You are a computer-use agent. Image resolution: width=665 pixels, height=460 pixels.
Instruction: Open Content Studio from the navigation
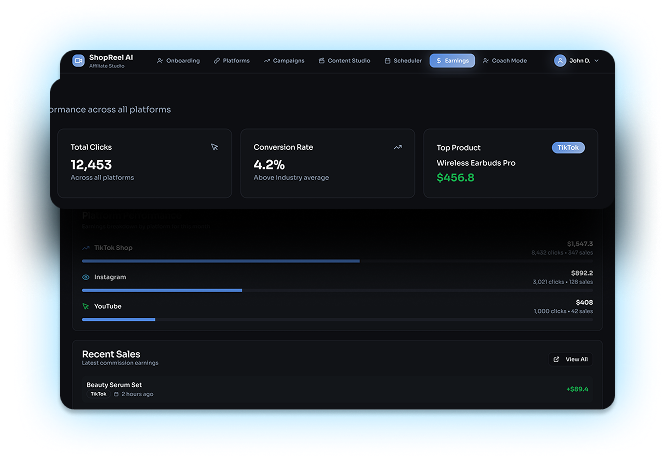344,61
